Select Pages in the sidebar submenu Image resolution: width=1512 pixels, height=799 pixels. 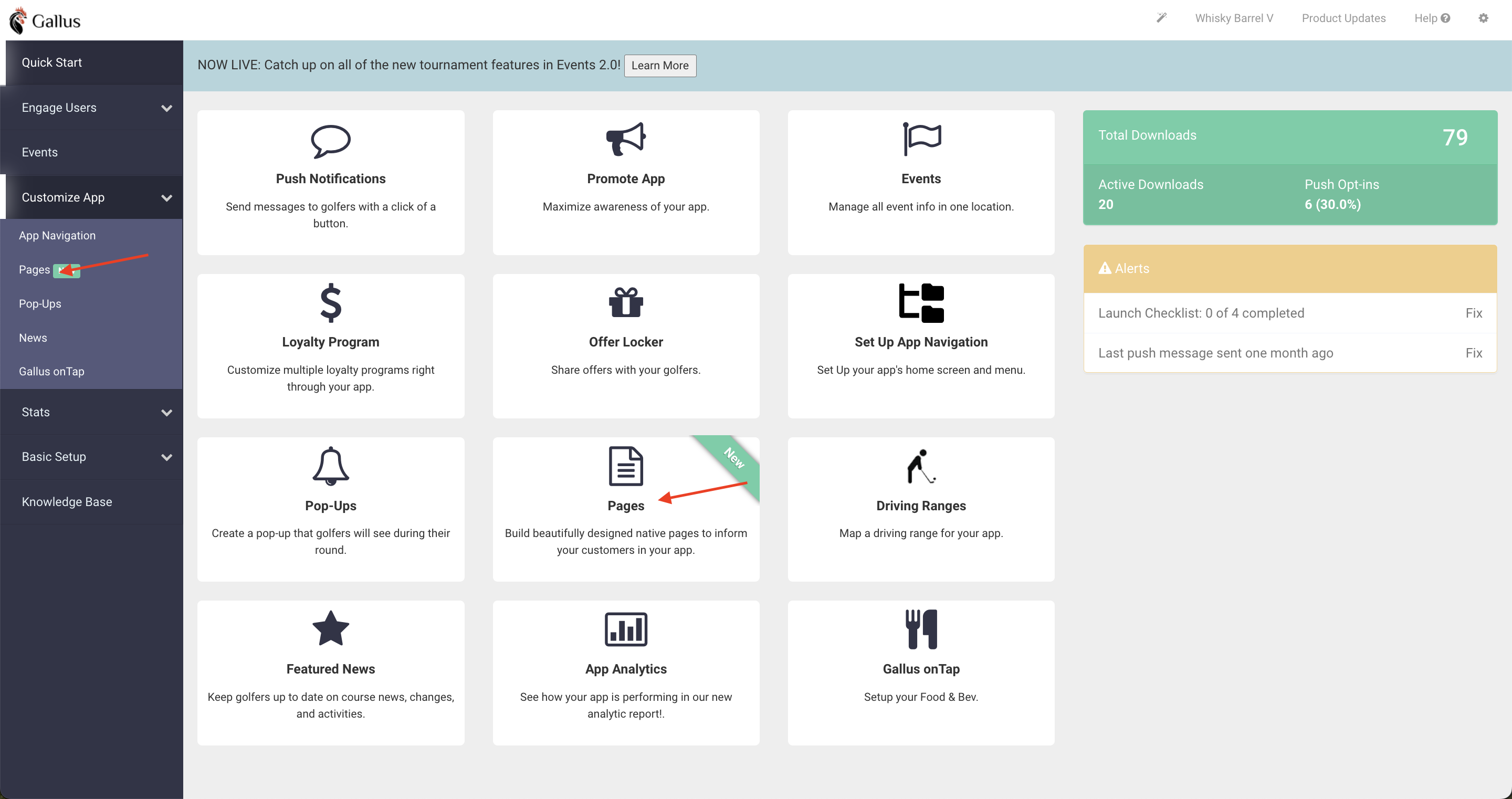pos(34,269)
